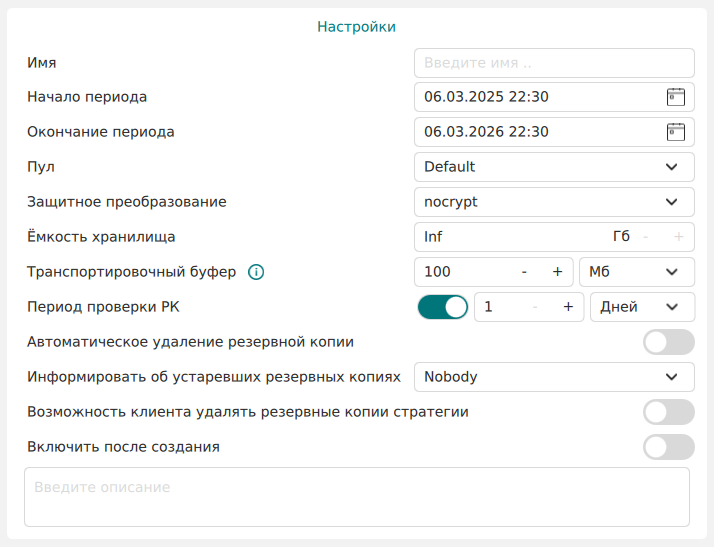
Task: Open calendar for Окончание периода field
Action: pyautogui.click(x=676, y=132)
